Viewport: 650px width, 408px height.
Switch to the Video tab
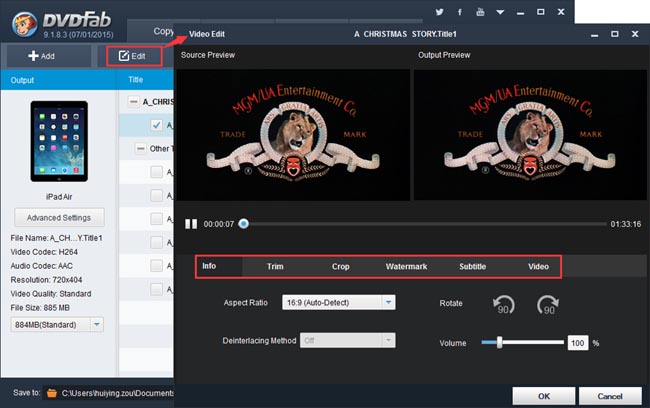[x=538, y=267]
